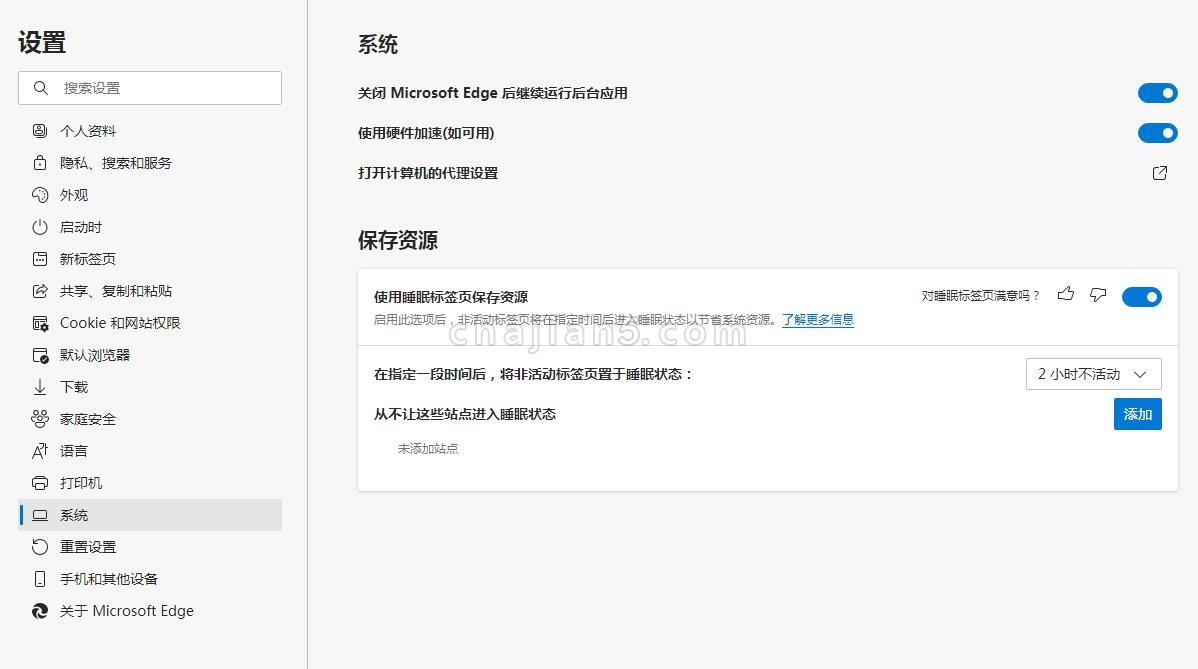Image resolution: width=1198 pixels, height=669 pixels.
Task: Open 家庭安全 settings
Action: (x=150, y=419)
